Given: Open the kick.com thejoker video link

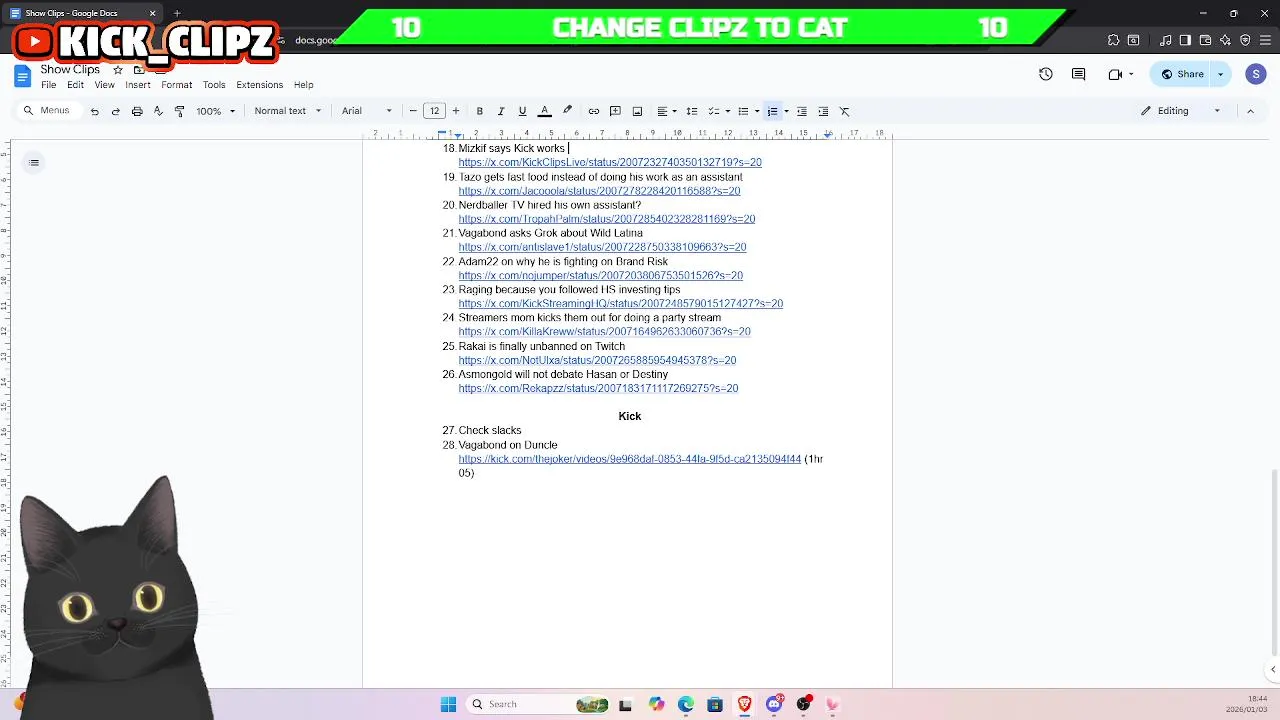Looking at the screenshot, I should click(x=630, y=459).
